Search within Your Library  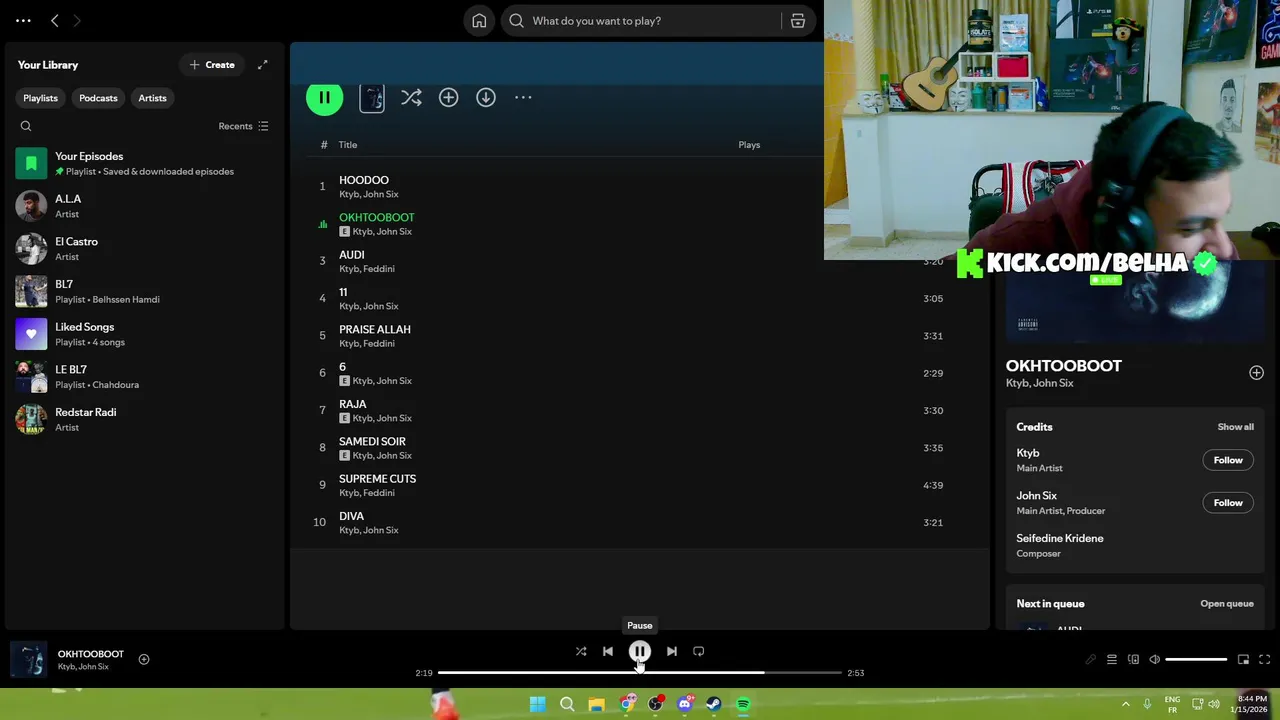point(26,126)
